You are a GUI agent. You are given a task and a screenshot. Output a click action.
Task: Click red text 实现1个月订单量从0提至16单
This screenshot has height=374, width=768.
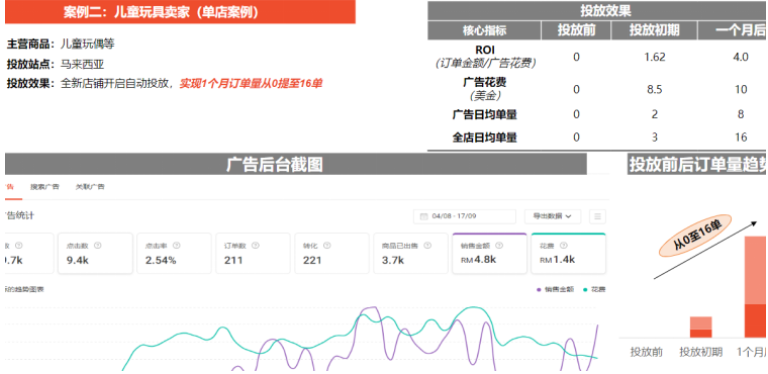251,84
